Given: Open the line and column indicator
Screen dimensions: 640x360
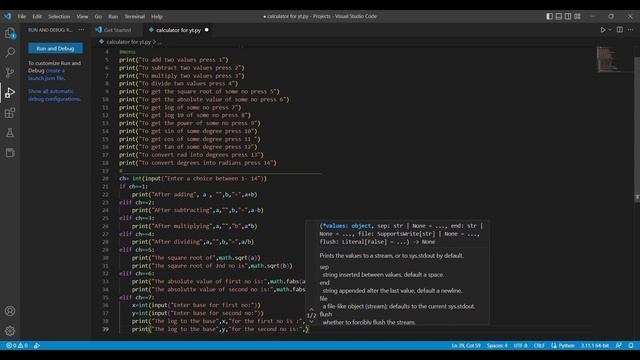Looking at the screenshot, I should [466, 345].
